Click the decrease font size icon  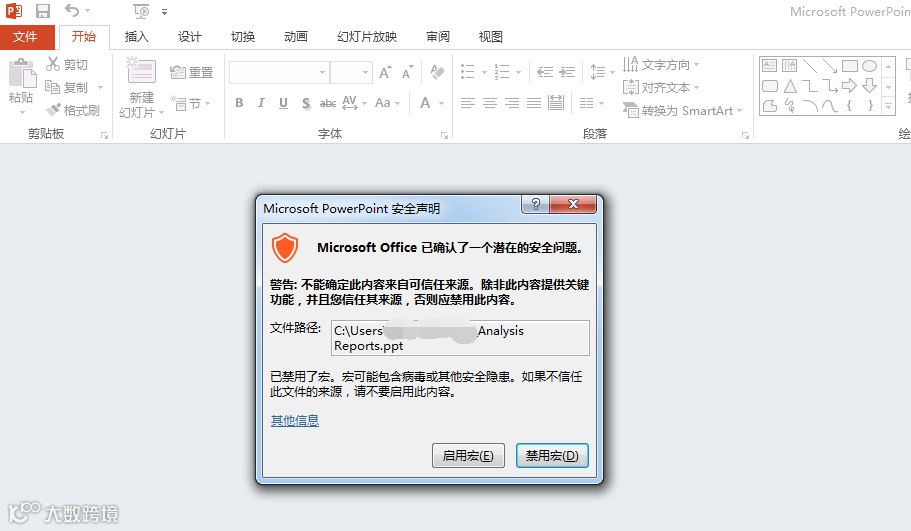[x=408, y=72]
